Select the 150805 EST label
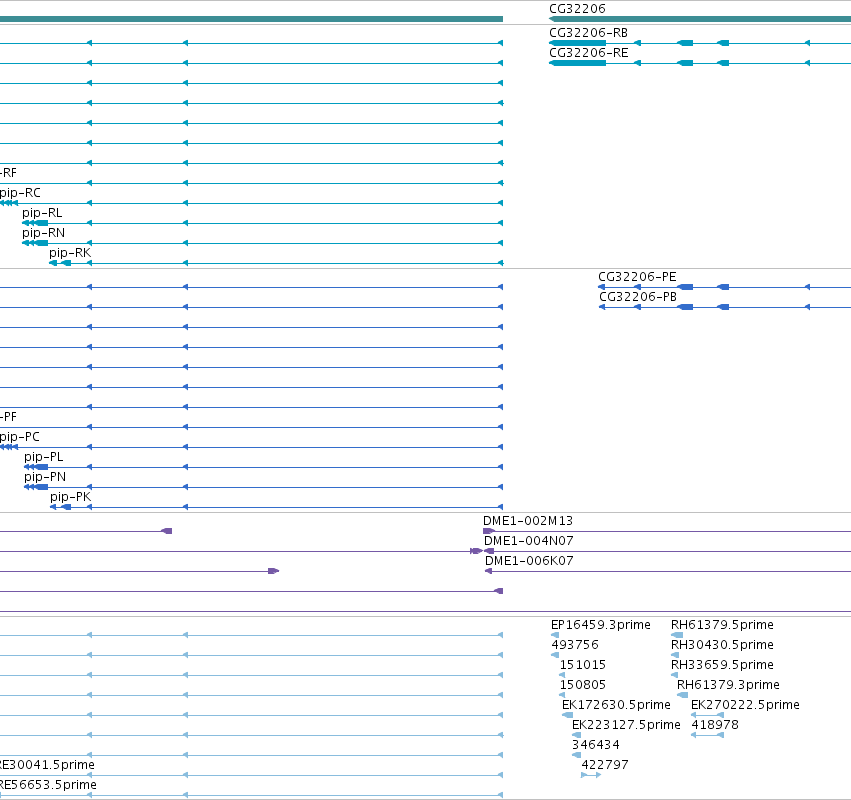851x800 pixels. coord(582,685)
